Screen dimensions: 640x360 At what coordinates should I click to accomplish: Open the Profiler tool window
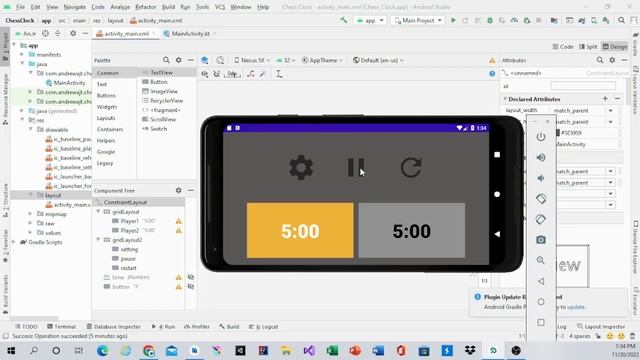(197, 327)
